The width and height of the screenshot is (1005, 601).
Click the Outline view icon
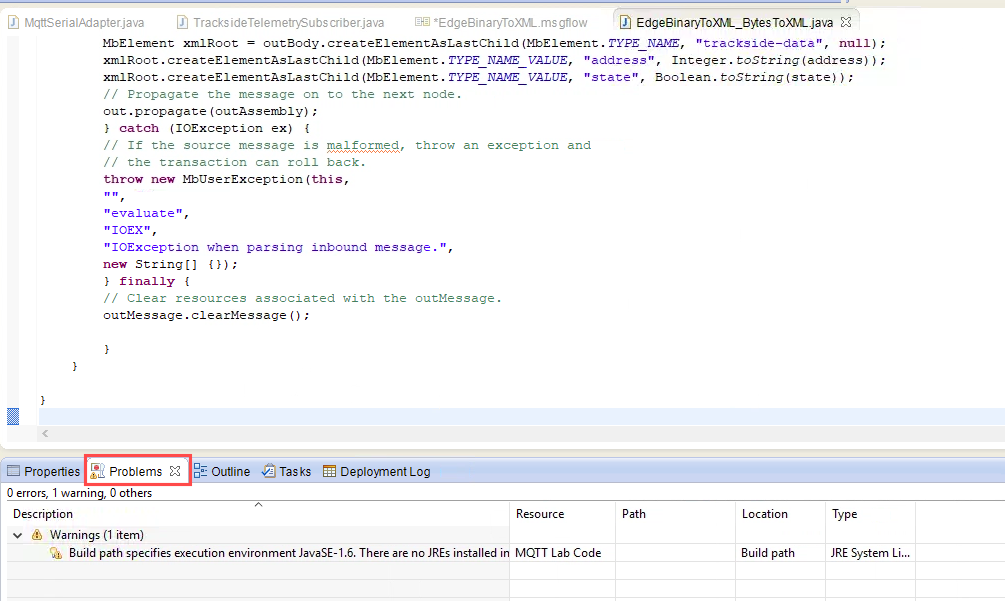[201, 471]
